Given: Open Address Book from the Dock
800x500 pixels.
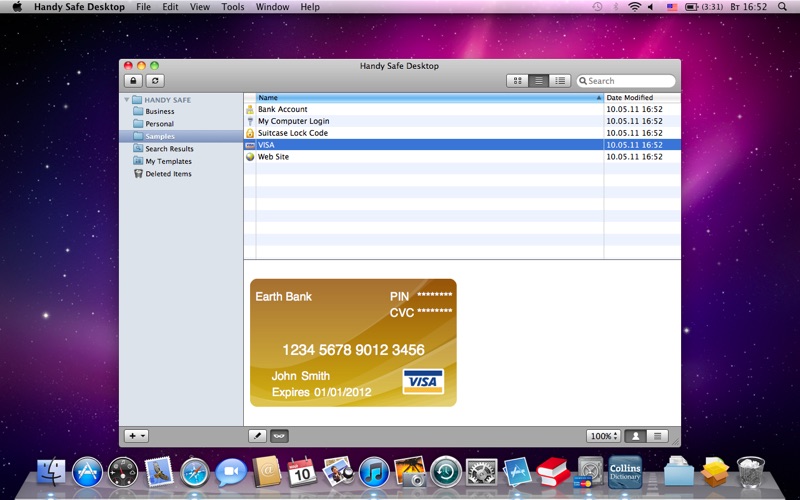Looking at the screenshot, I should (x=266, y=471).
